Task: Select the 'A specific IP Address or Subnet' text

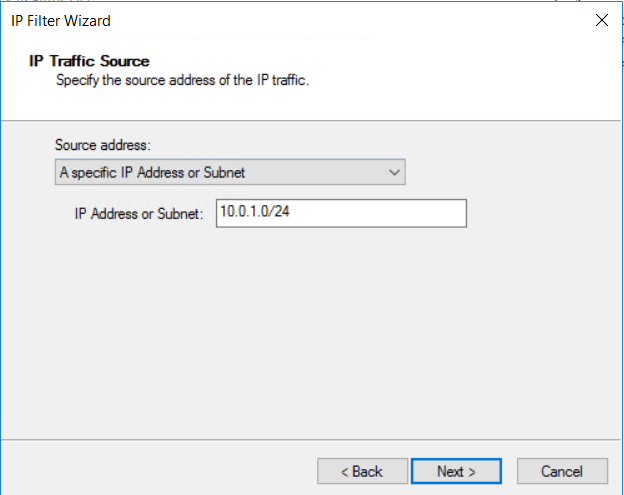Action: [152, 173]
